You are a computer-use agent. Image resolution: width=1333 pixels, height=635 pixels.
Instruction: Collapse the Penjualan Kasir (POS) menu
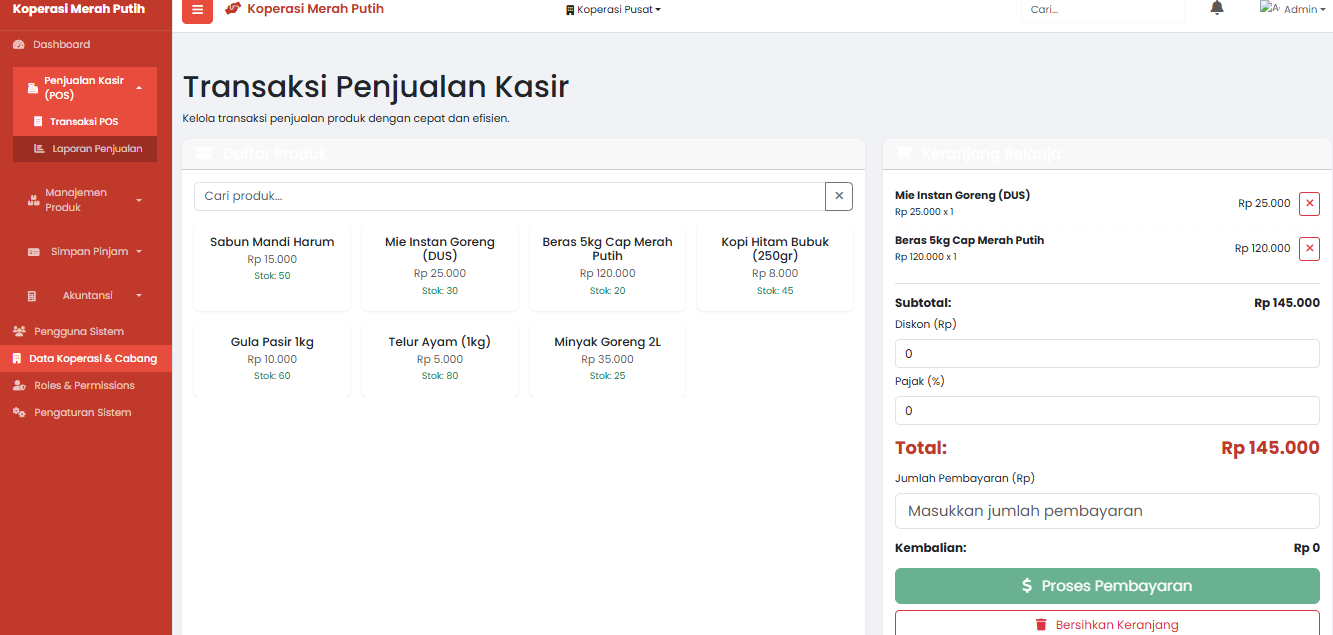pyautogui.click(x=85, y=88)
